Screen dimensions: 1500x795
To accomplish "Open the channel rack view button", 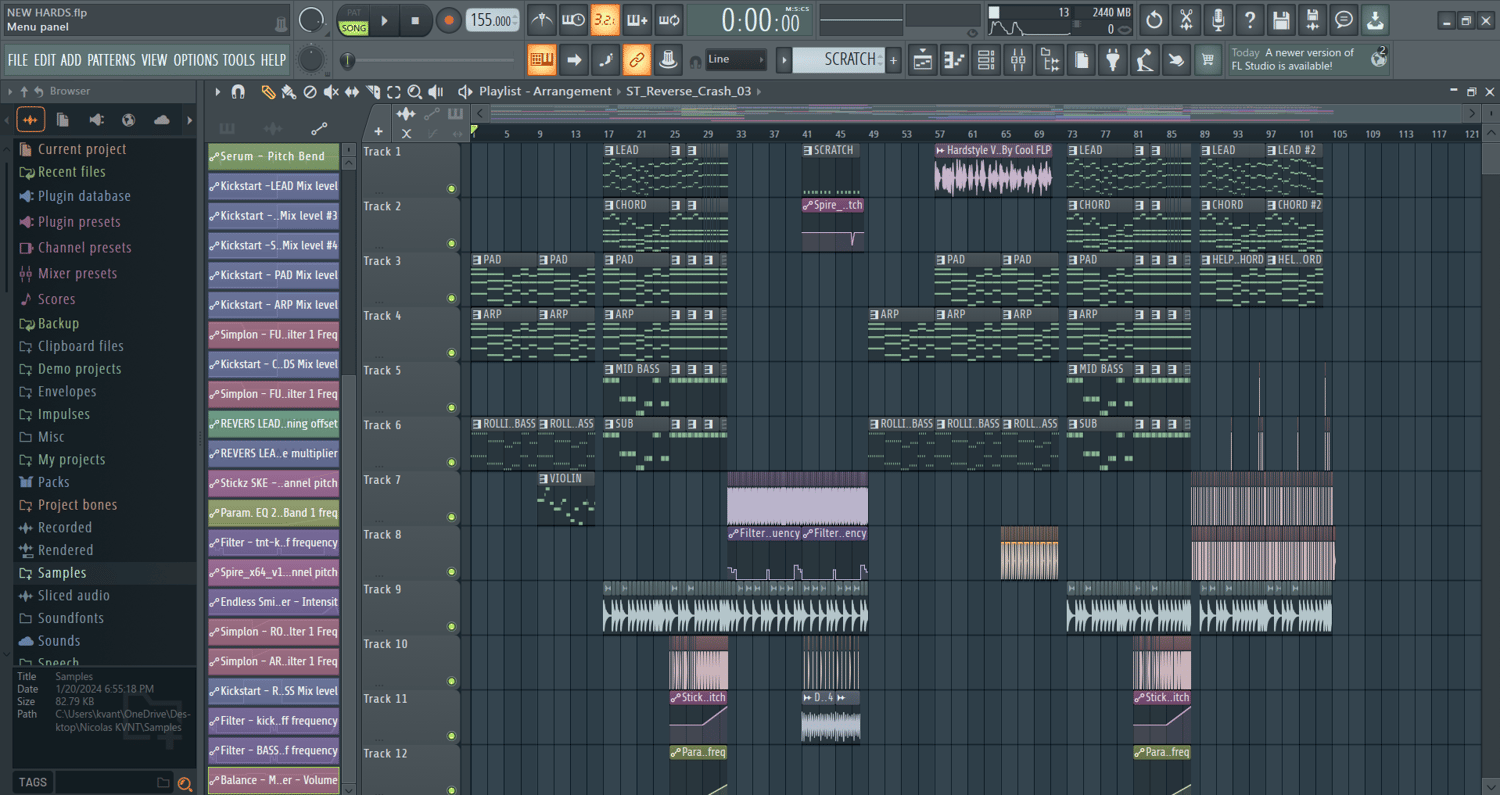I will click(x=986, y=60).
